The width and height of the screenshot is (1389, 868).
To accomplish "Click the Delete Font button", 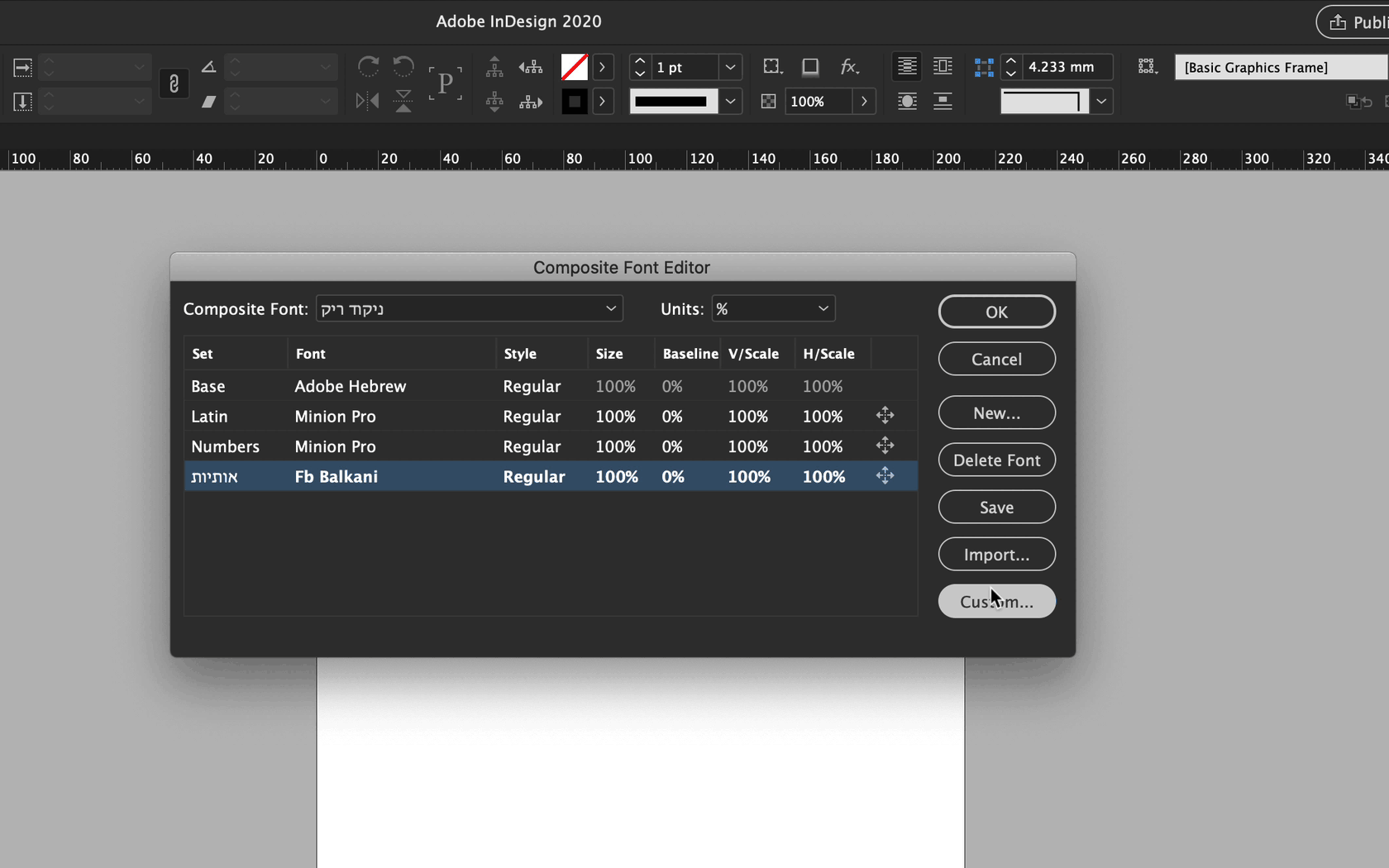I will pos(996,460).
